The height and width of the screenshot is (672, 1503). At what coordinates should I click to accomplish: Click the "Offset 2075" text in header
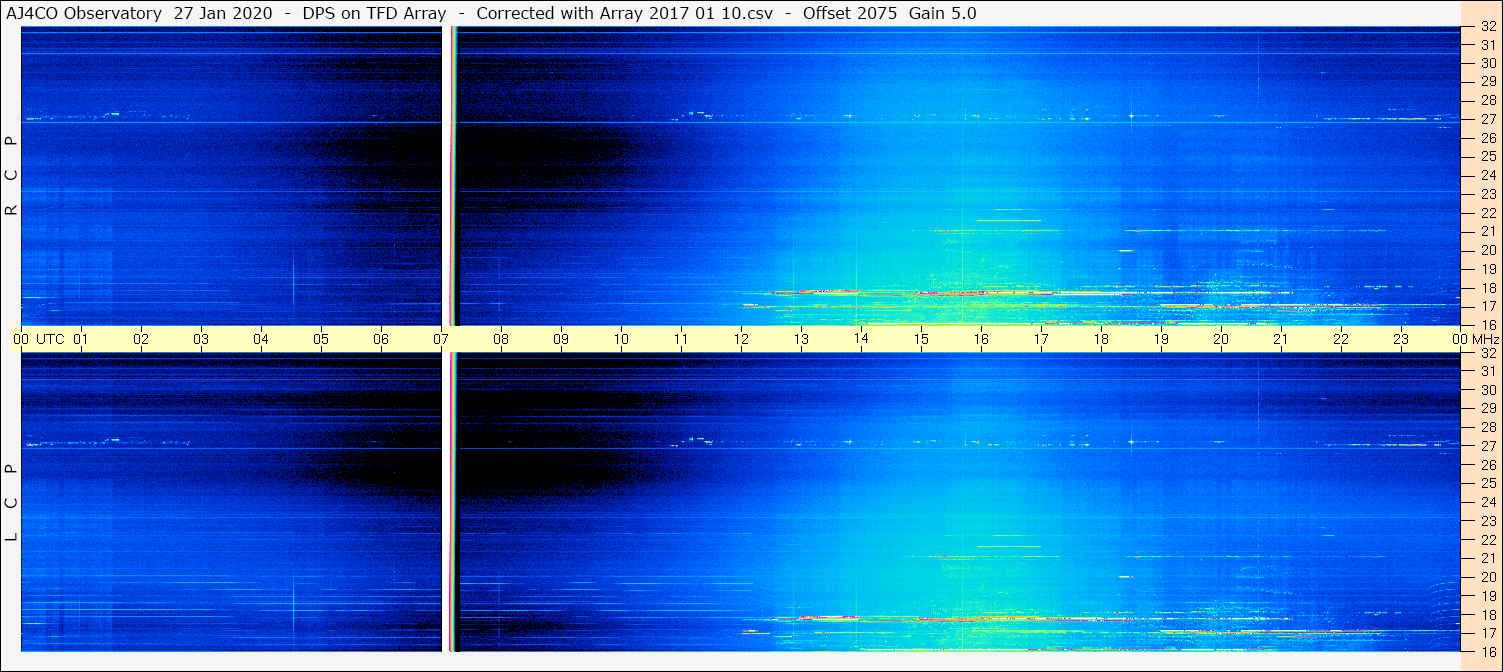coord(848,13)
